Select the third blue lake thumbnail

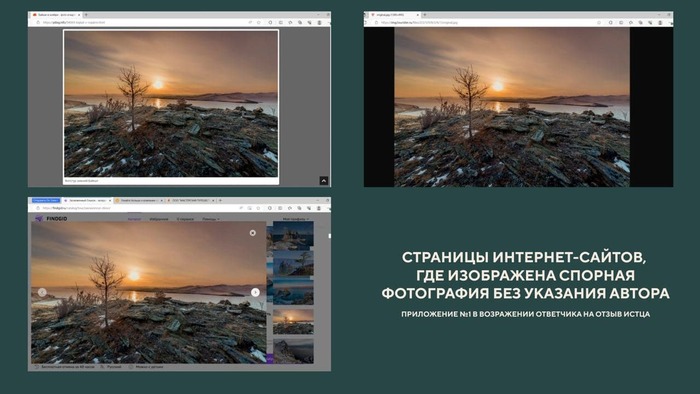point(292,291)
